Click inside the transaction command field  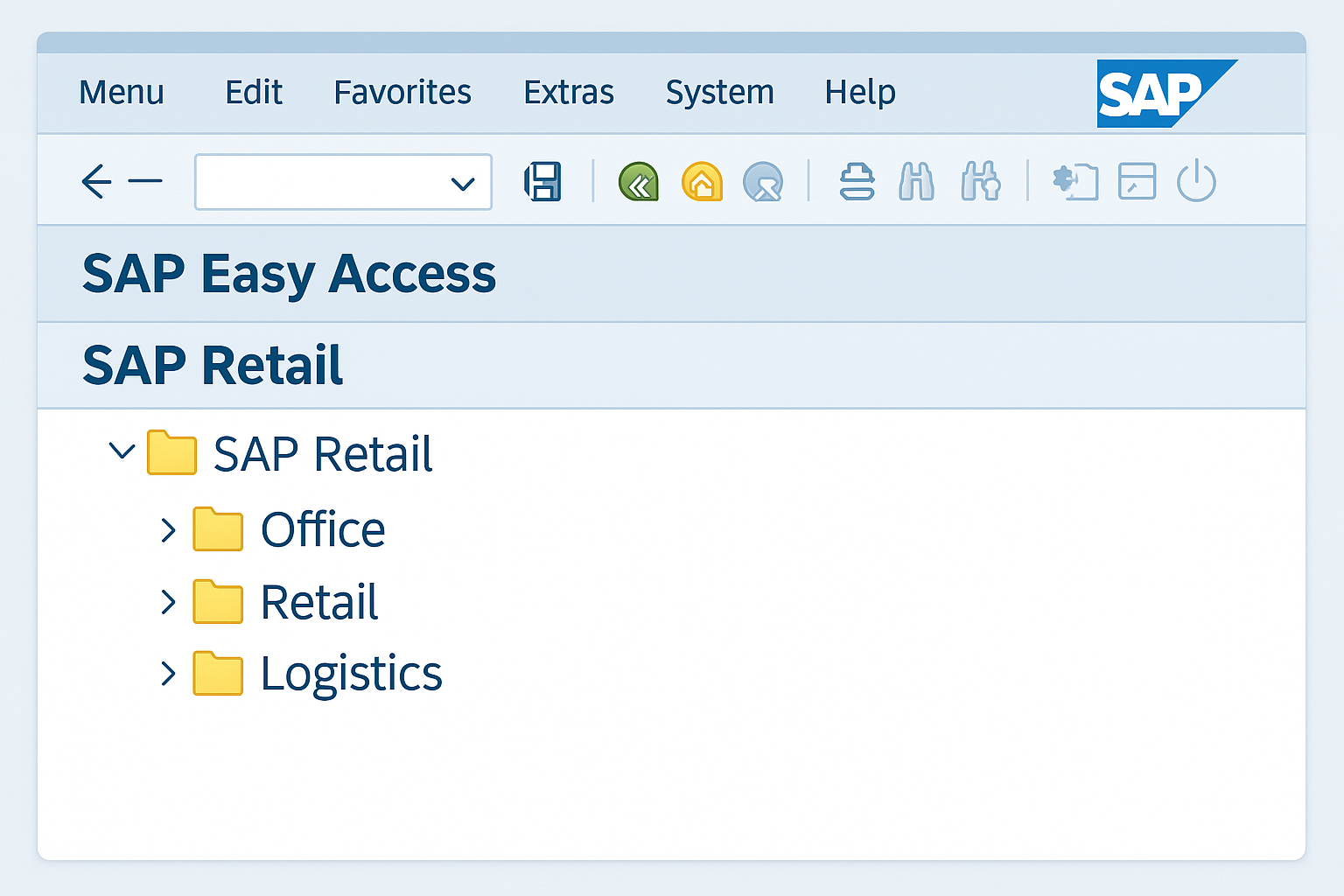(343, 182)
